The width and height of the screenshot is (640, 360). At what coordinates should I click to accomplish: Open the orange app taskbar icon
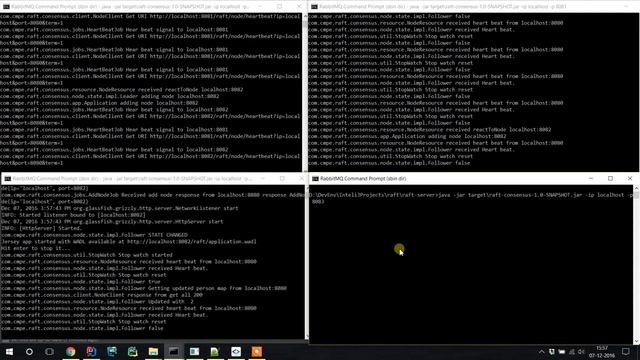(256, 351)
